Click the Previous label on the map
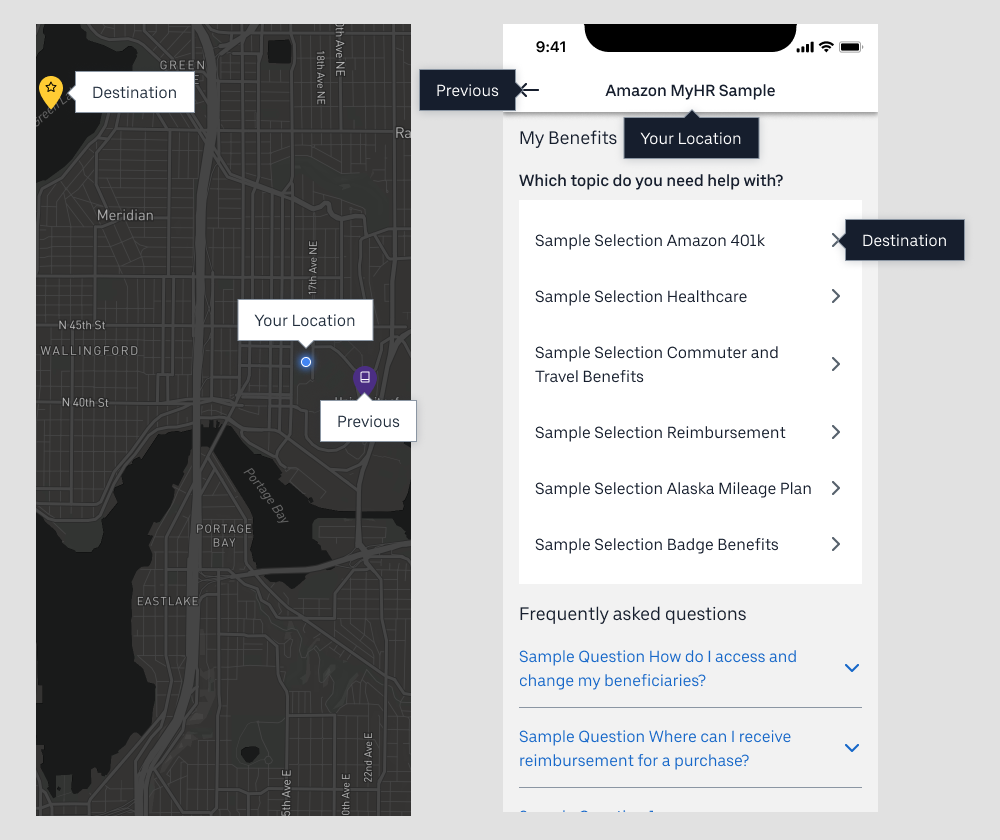Viewport: 1000px width, 840px height. tap(367, 421)
